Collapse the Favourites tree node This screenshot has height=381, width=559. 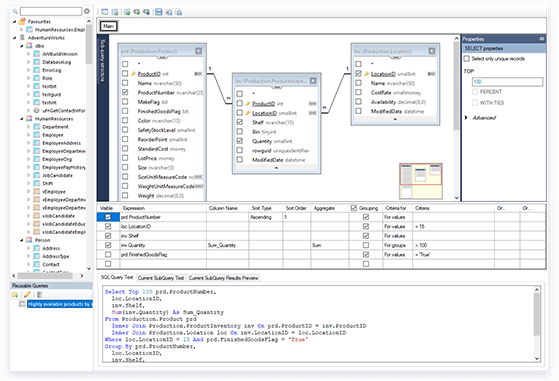coord(15,22)
